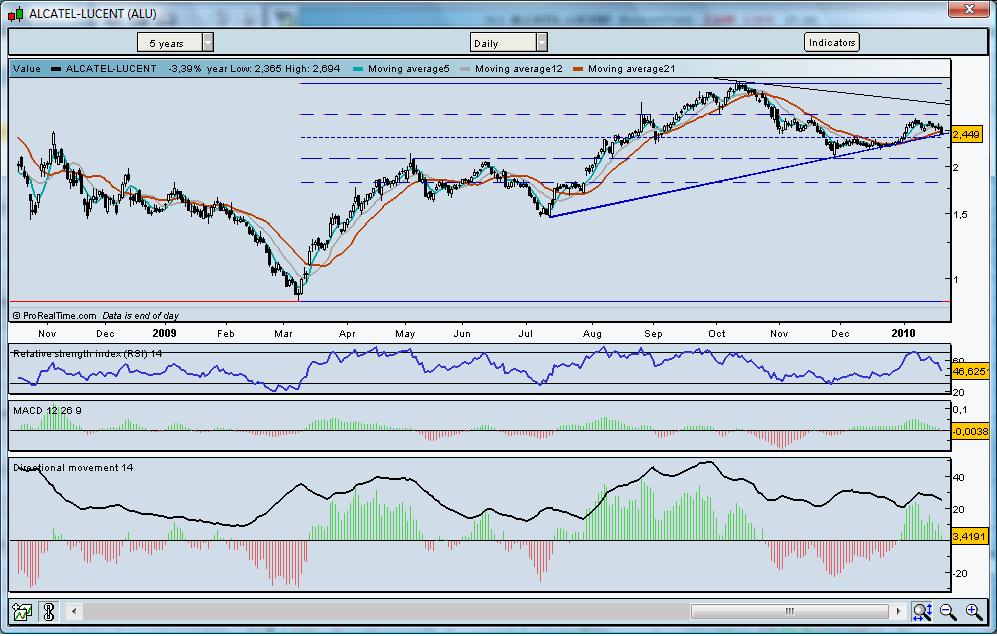Viewport: 997px width, 636px height.
Task: Click the Indicators button
Action: click(831, 42)
